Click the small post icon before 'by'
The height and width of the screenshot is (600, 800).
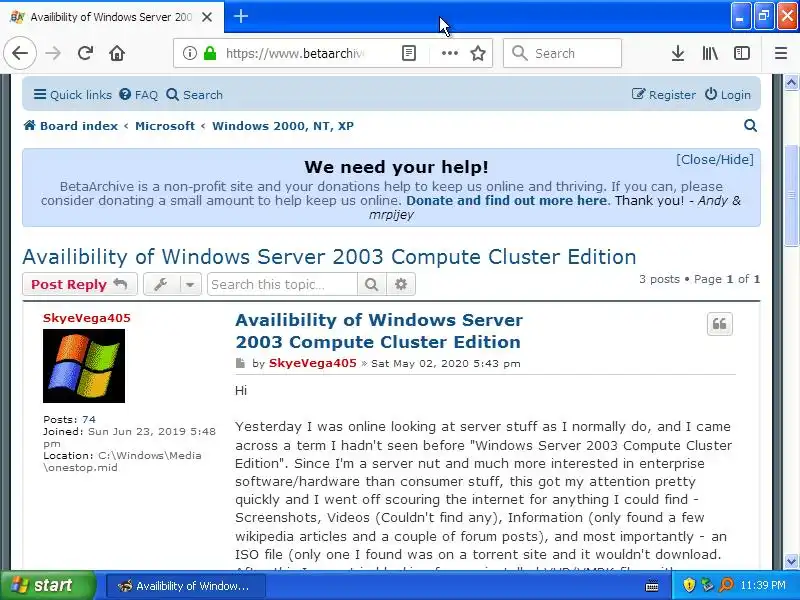click(x=240, y=363)
